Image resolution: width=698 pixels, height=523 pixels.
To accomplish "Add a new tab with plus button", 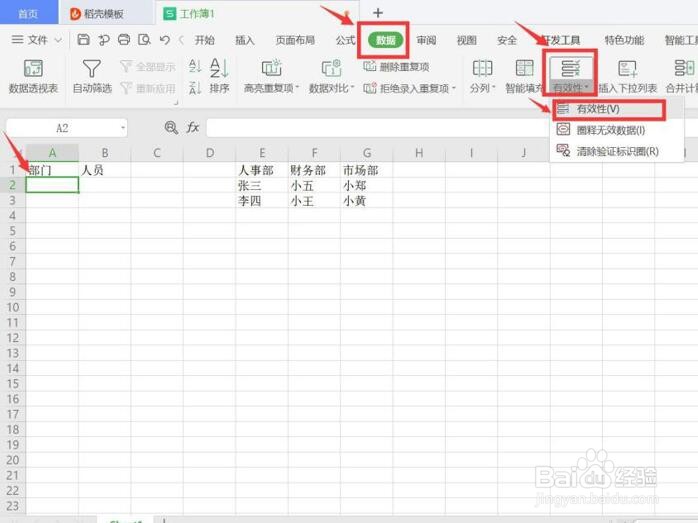I will pos(378,13).
